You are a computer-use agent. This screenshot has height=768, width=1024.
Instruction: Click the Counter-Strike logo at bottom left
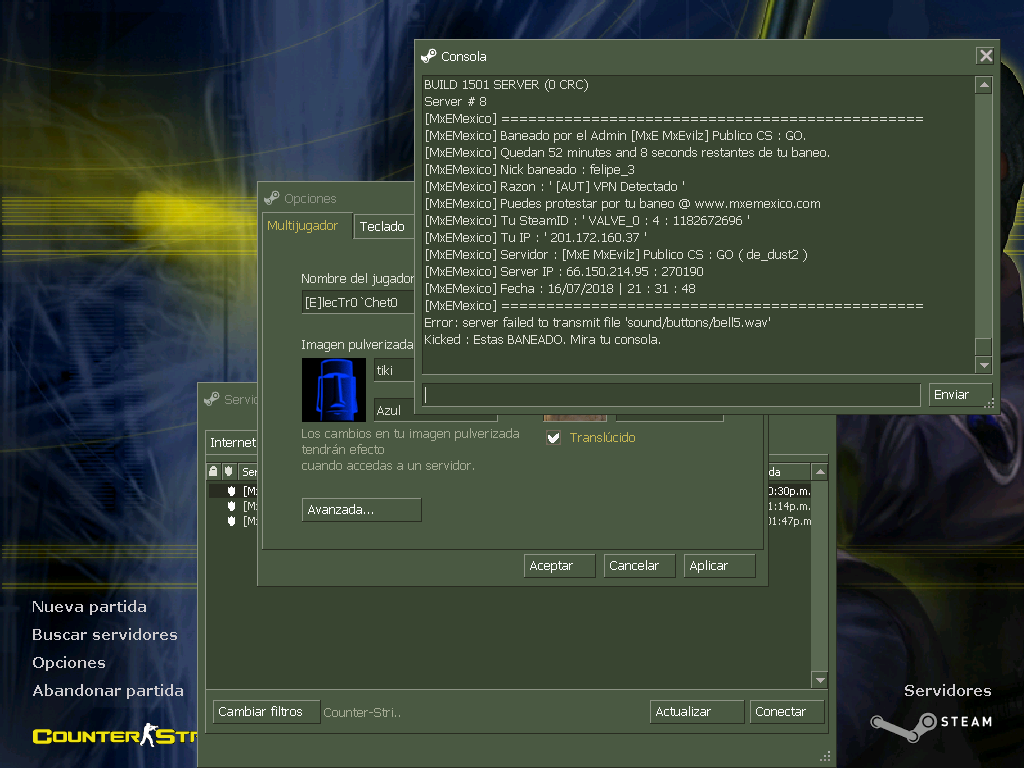(x=115, y=736)
